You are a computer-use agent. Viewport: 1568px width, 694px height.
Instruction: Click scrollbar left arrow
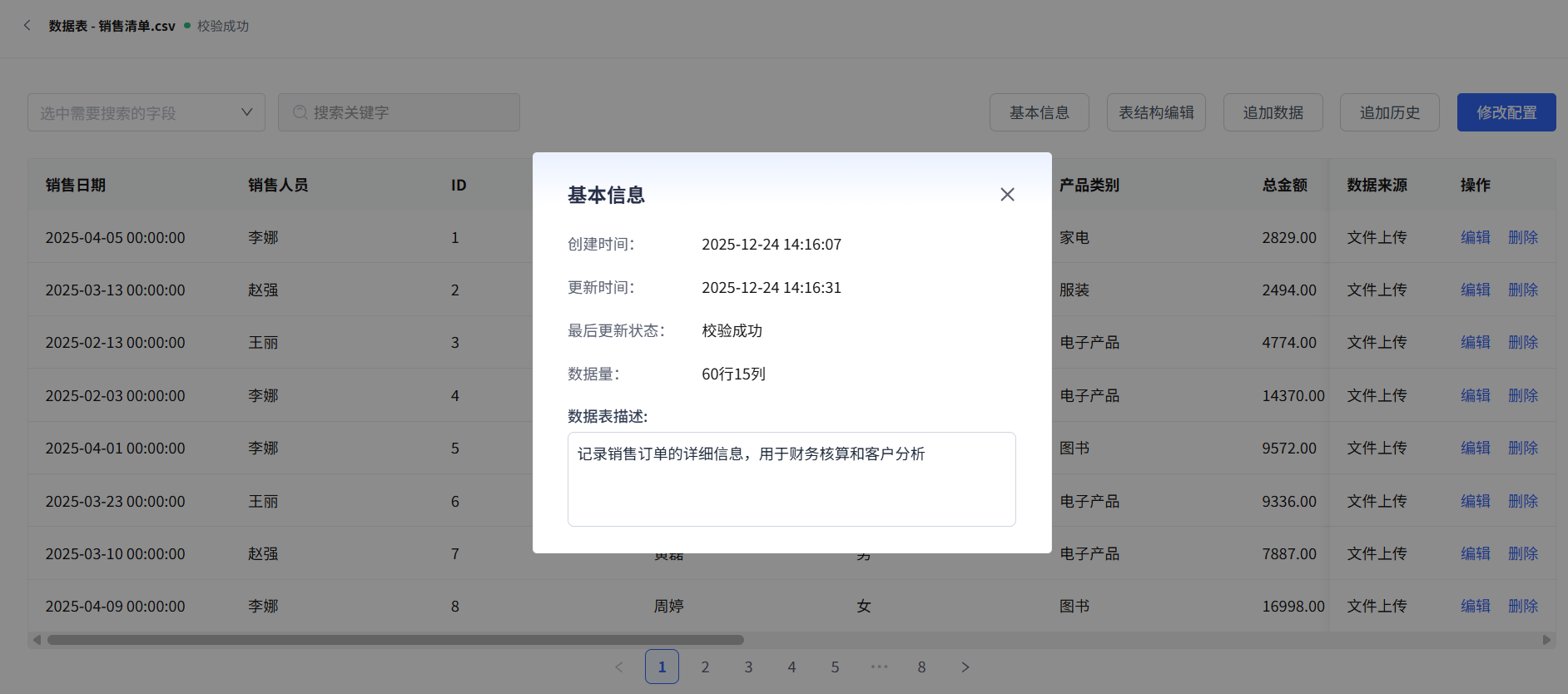click(x=36, y=640)
